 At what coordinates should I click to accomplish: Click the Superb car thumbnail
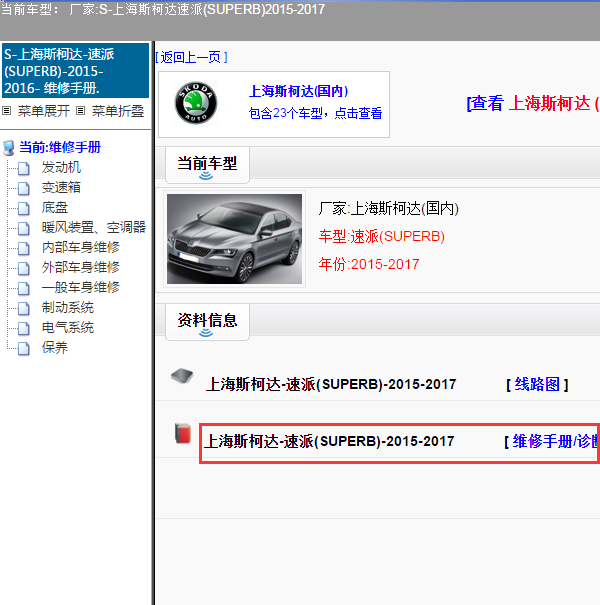235,239
